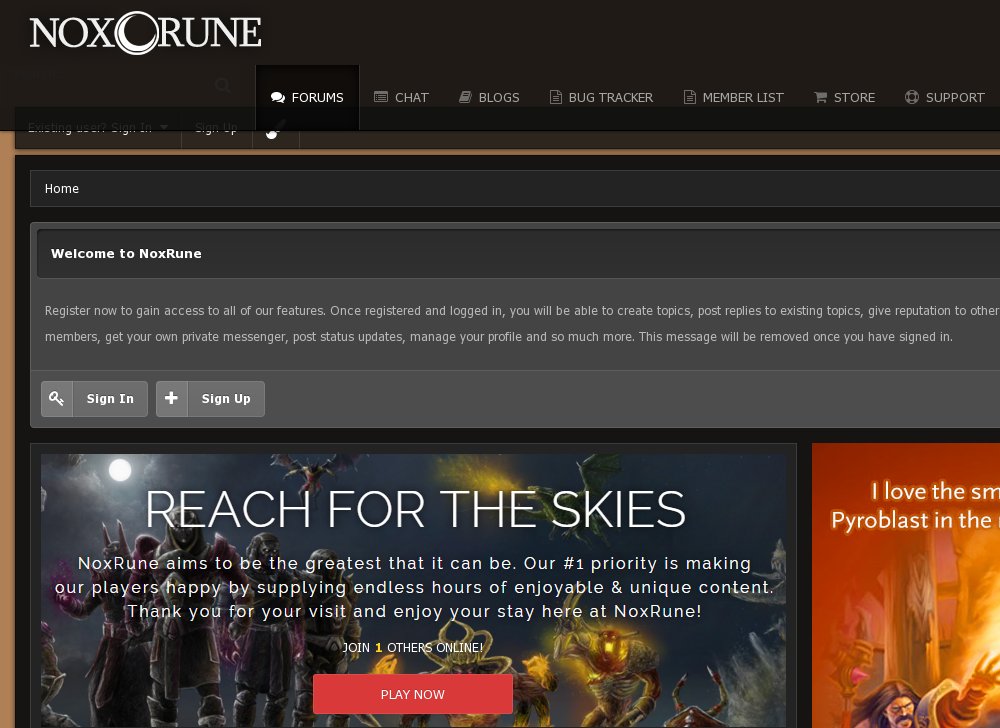Click the Chat keyboard icon
This screenshot has width=1000, height=728.
381,97
